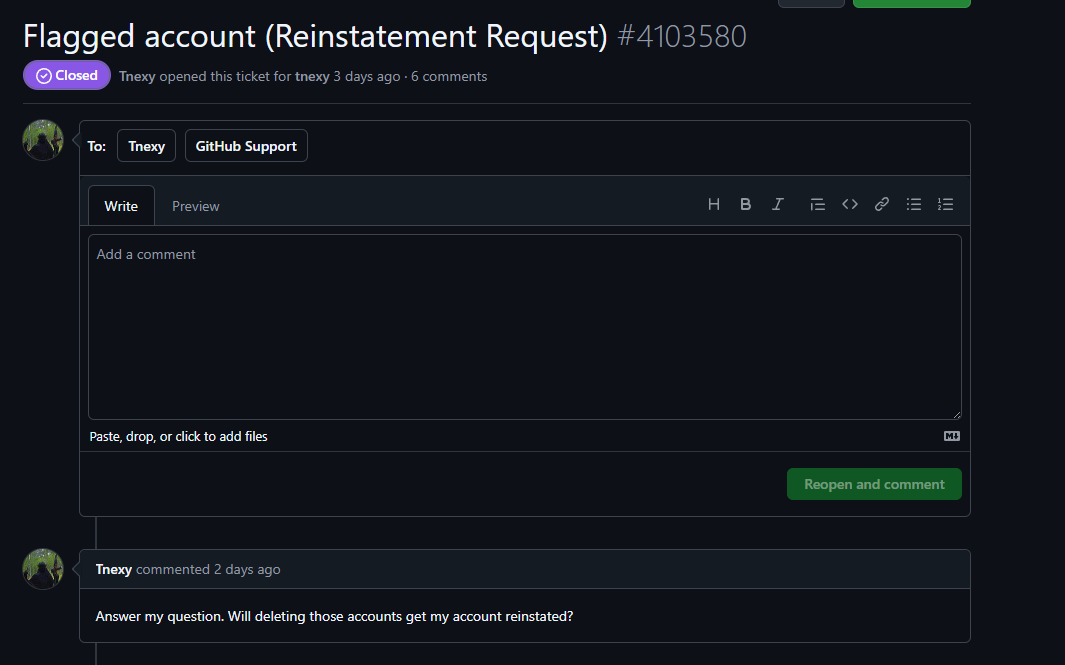
Task: Insert code formatting with angle brackets icon
Action: 850,204
